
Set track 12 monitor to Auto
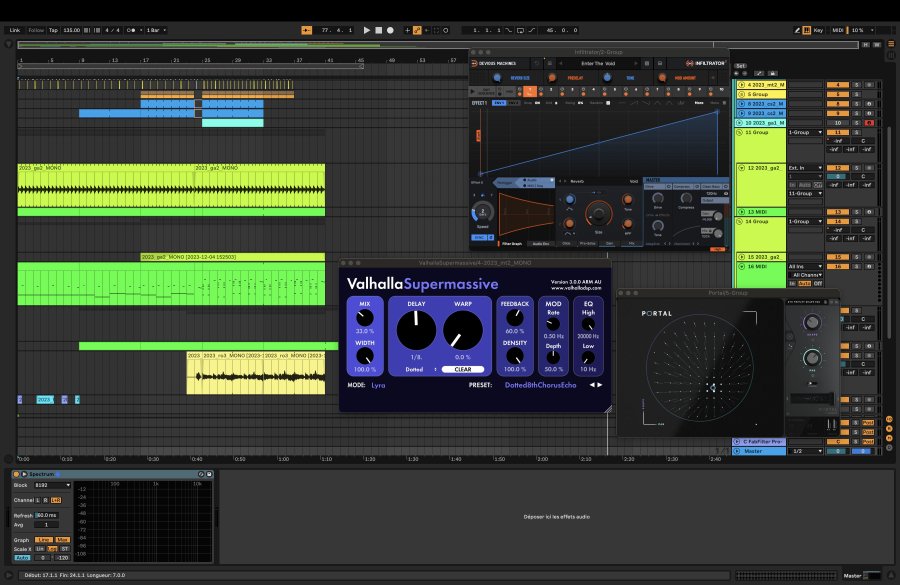pos(805,185)
